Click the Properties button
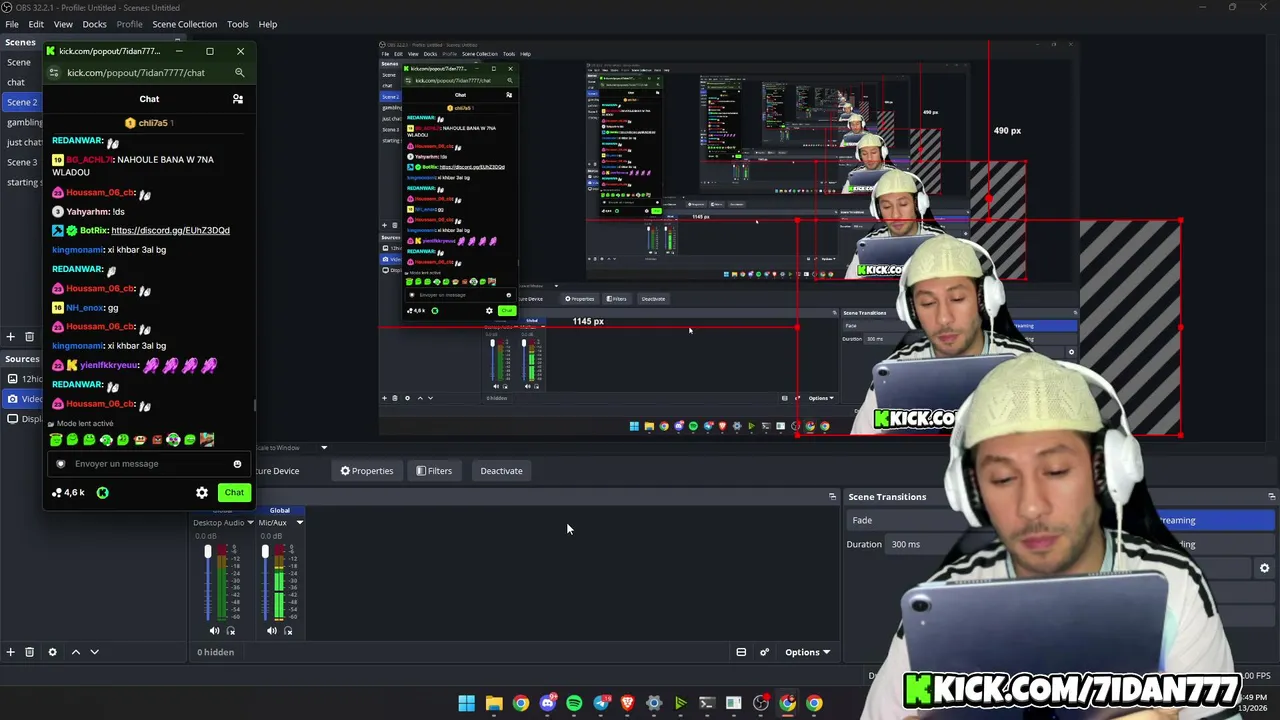Viewport: 1280px width, 720px height. [x=367, y=471]
